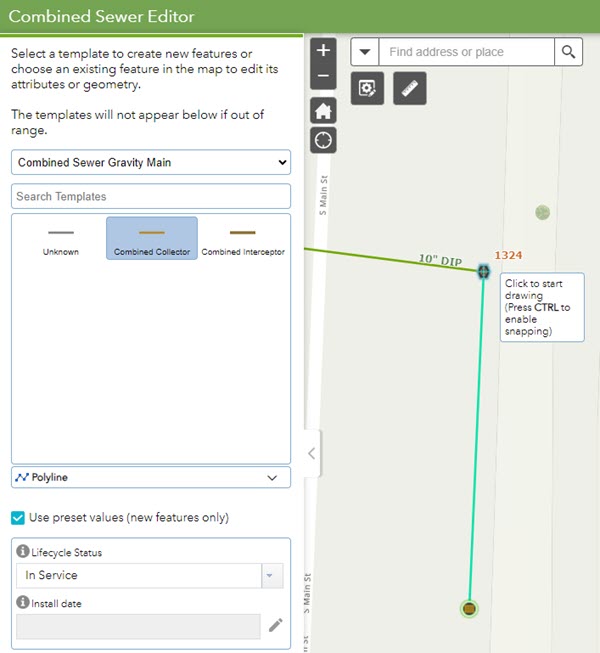Open the smart editor settings tool

(x=367, y=88)
